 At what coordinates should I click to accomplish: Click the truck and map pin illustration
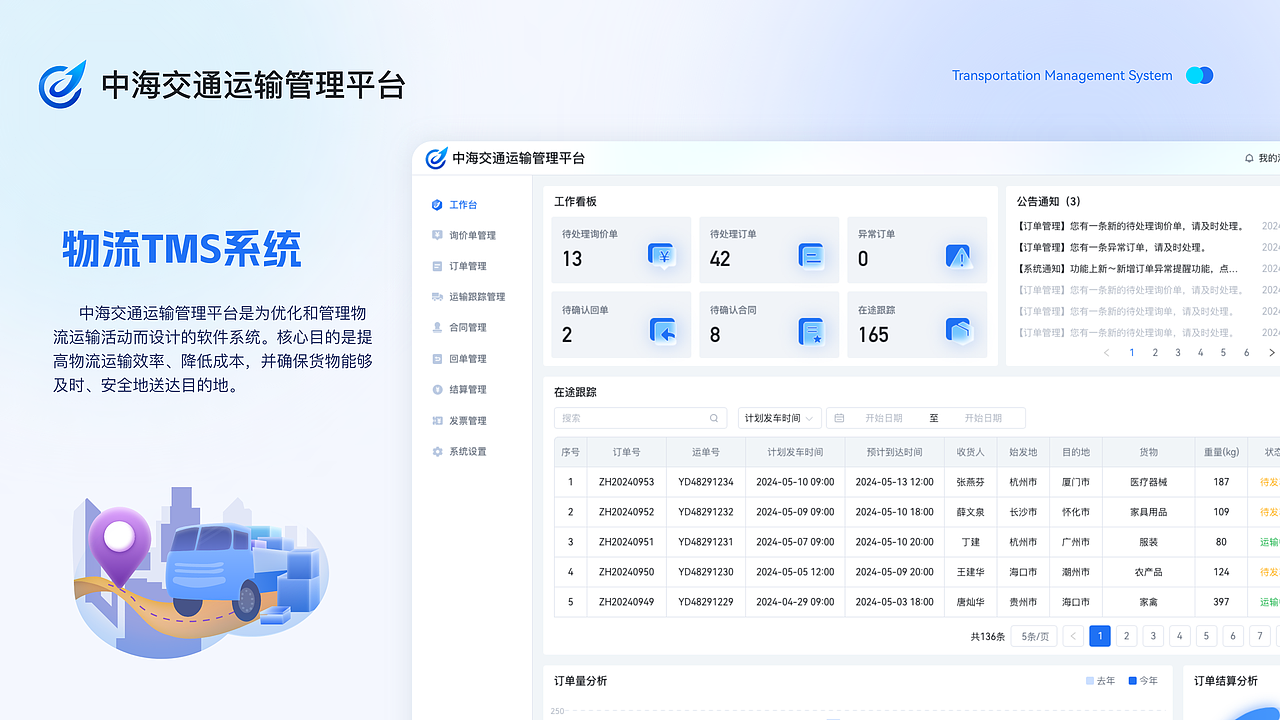(200, 572)
